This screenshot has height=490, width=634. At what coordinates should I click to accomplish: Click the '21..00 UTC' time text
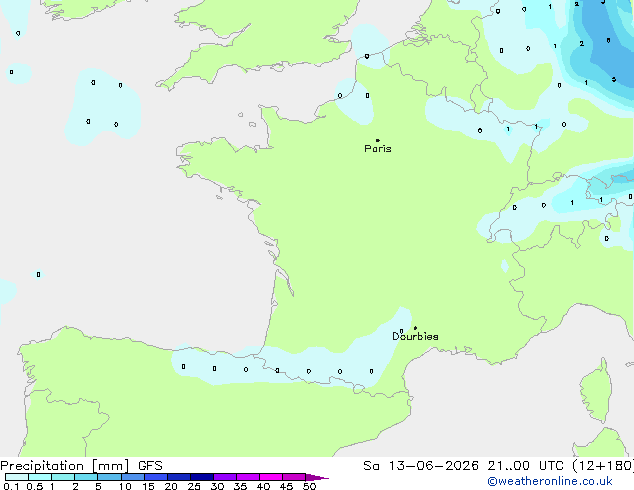[x=525, y=466]
